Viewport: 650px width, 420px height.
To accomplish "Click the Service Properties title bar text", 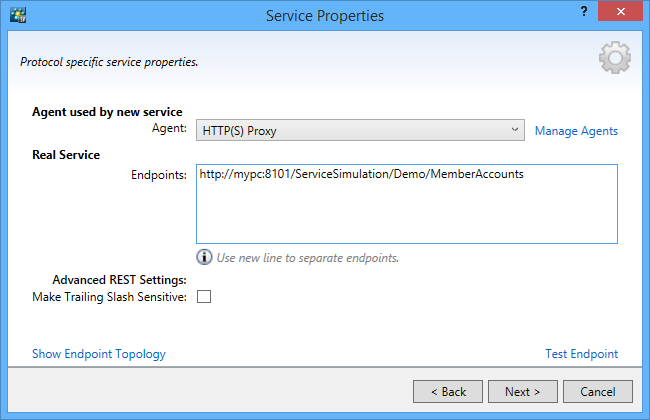I will click(x=324, y=16).
